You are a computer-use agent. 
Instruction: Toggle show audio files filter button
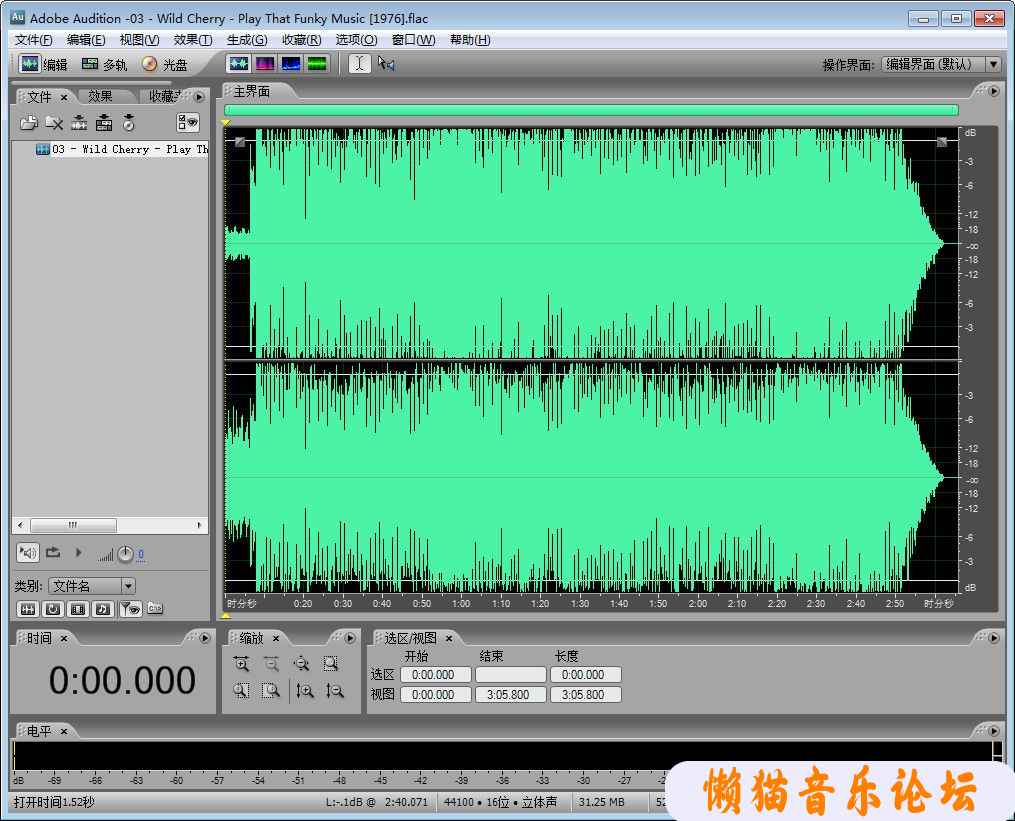(28, 609)
